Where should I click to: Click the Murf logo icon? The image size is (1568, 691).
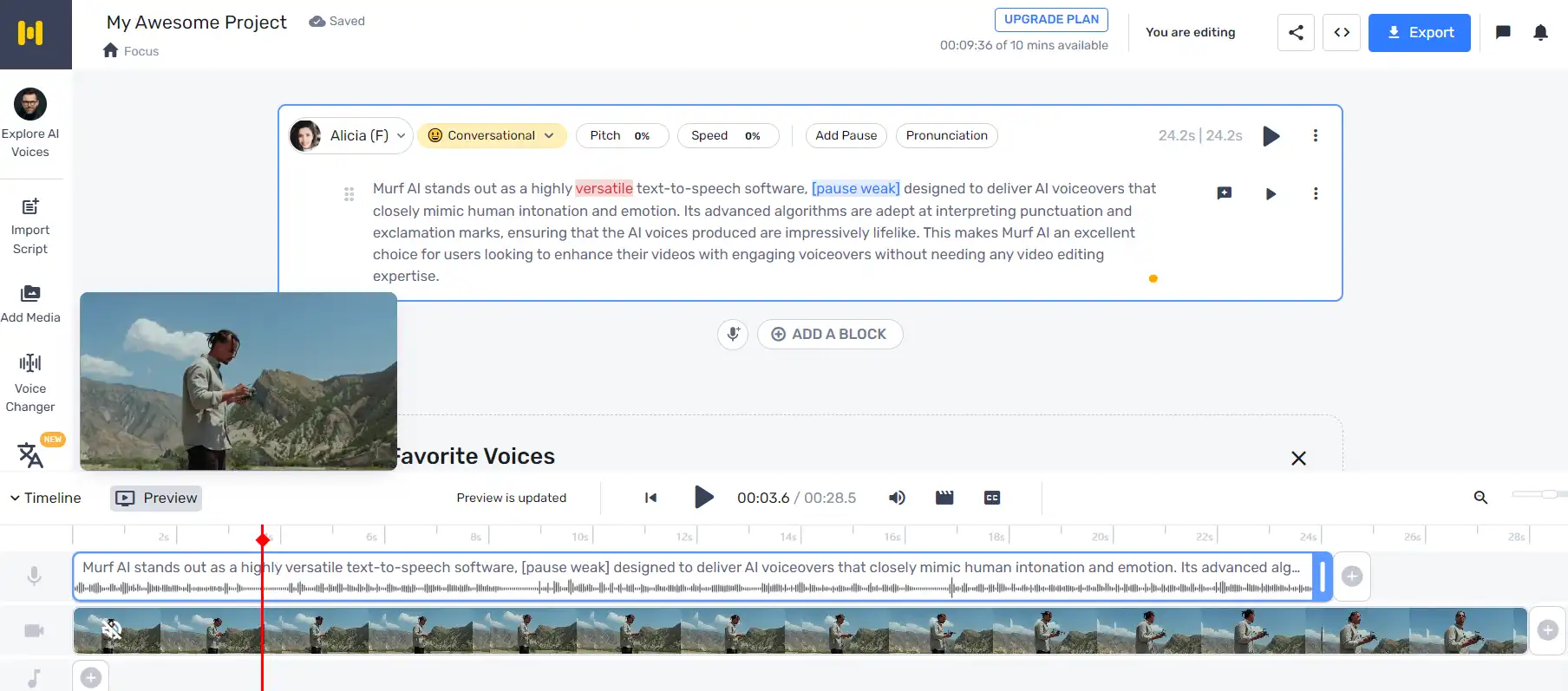click(x=30, y=33)
